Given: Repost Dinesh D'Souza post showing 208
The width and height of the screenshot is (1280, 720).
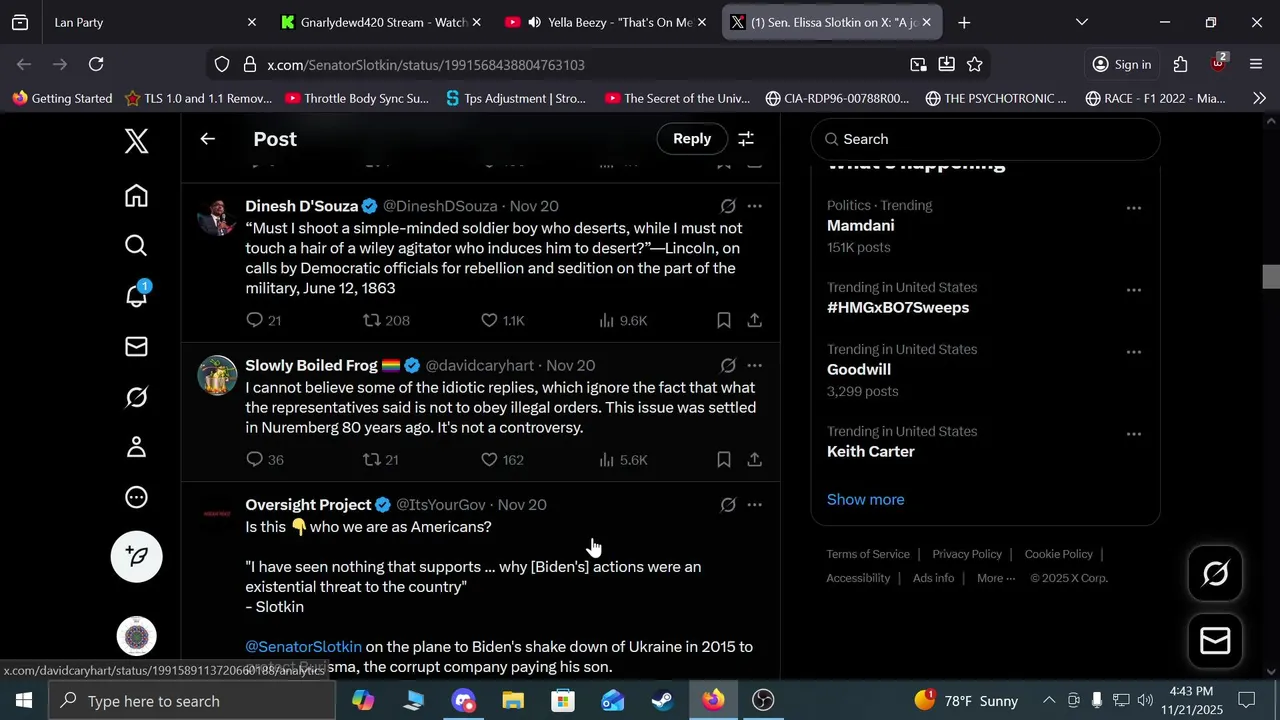Looking at the screenshot, I should [386, 320].
